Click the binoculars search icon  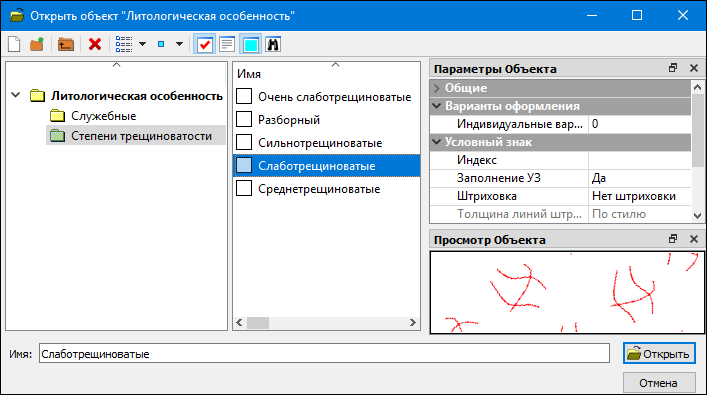(273, 44)
